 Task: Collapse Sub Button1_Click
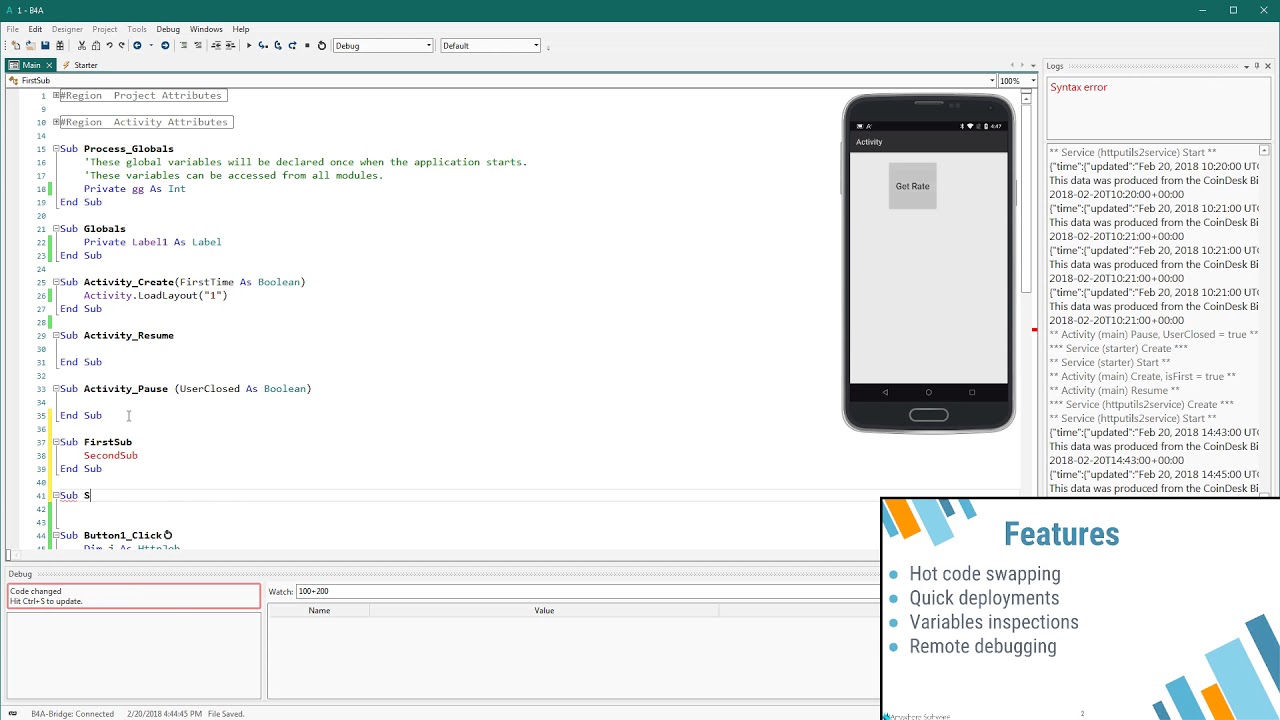56,535
